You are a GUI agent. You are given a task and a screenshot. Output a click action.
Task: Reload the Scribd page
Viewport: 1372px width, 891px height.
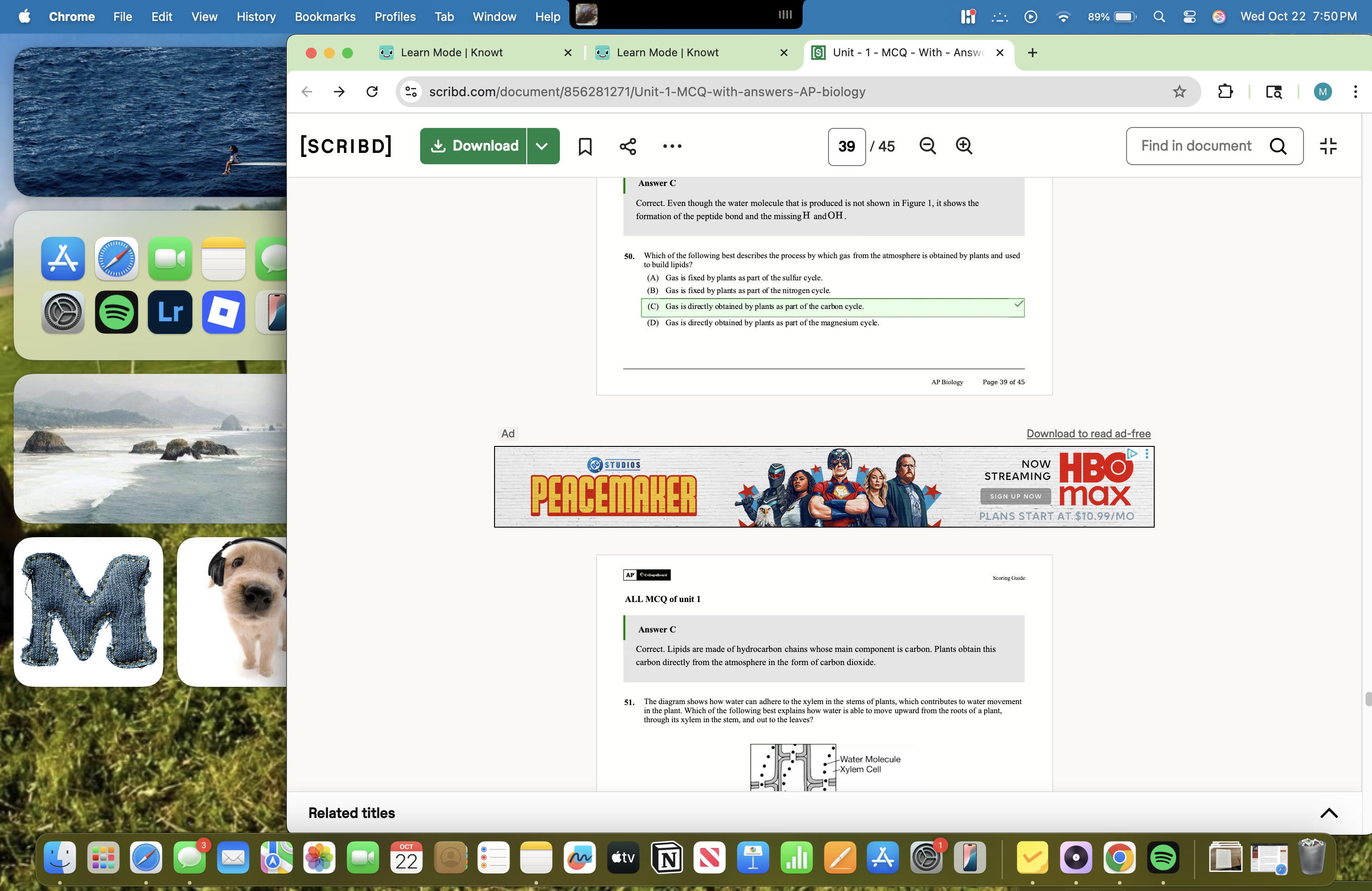372,92
